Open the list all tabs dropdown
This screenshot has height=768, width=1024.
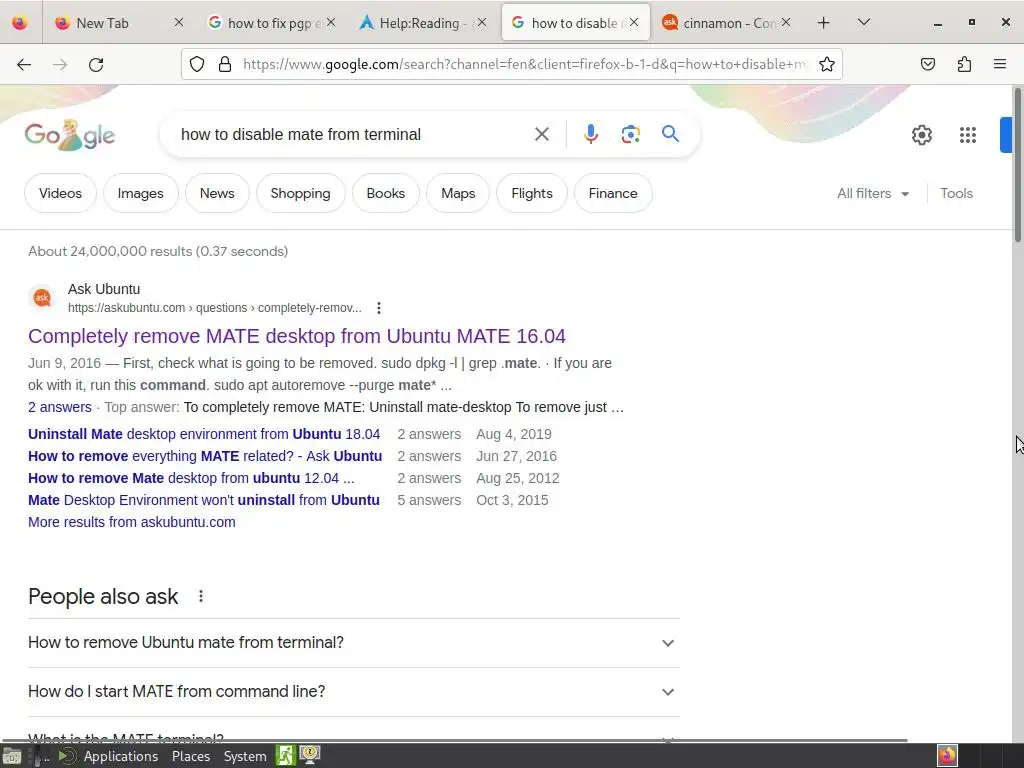pos(863,23)
